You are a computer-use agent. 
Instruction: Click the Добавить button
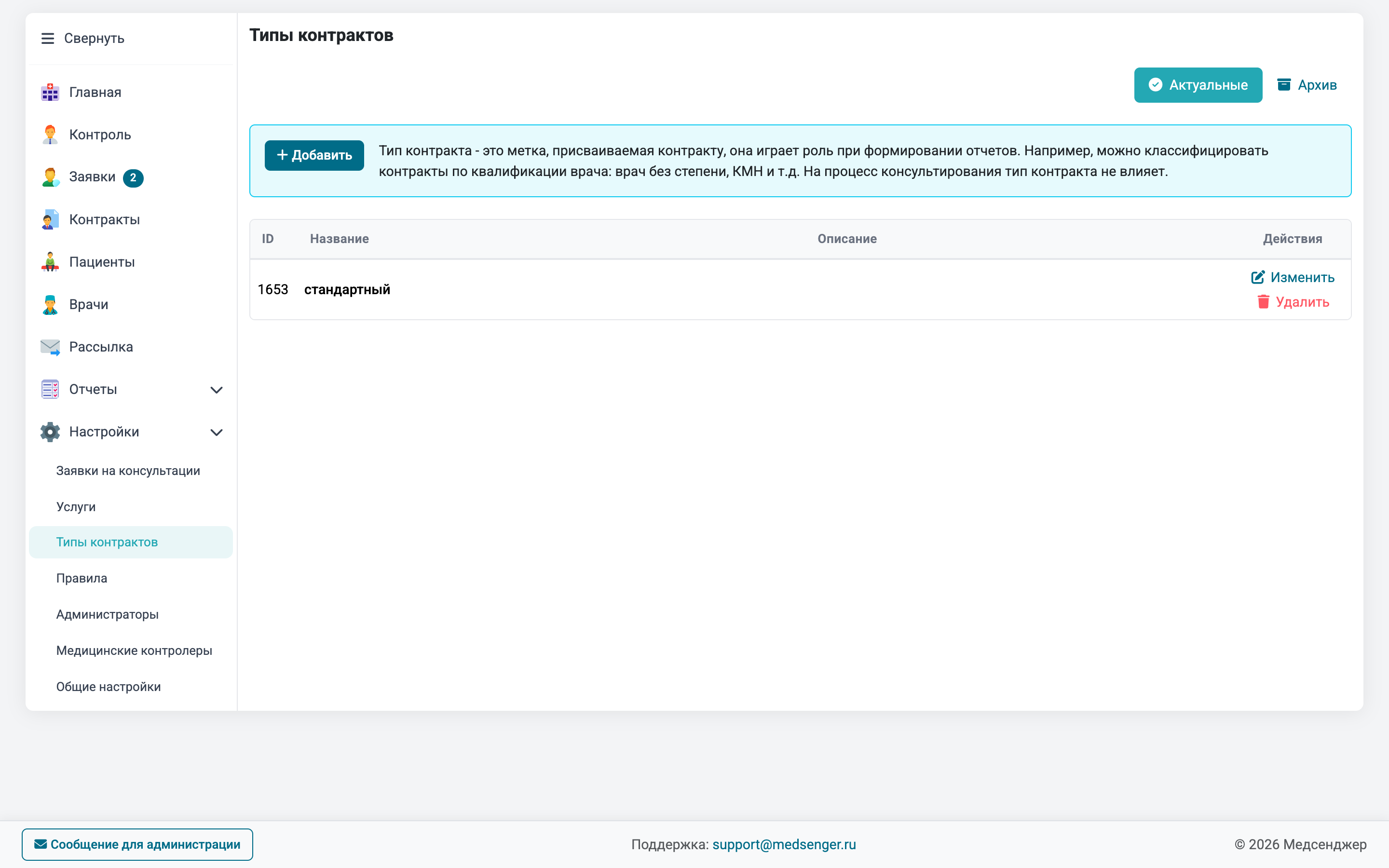(314, 155)
